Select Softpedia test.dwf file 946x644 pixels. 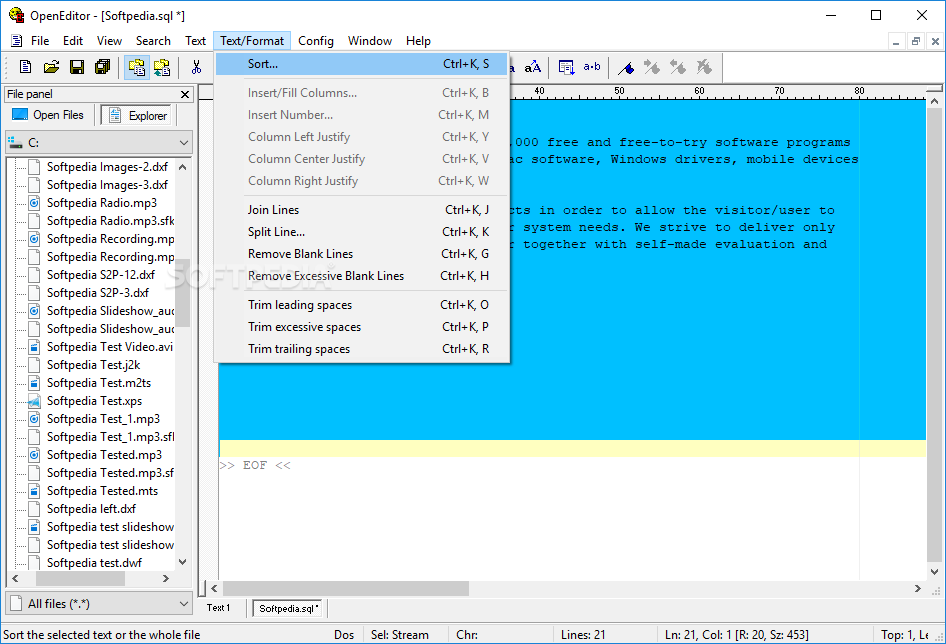point(94,563)
